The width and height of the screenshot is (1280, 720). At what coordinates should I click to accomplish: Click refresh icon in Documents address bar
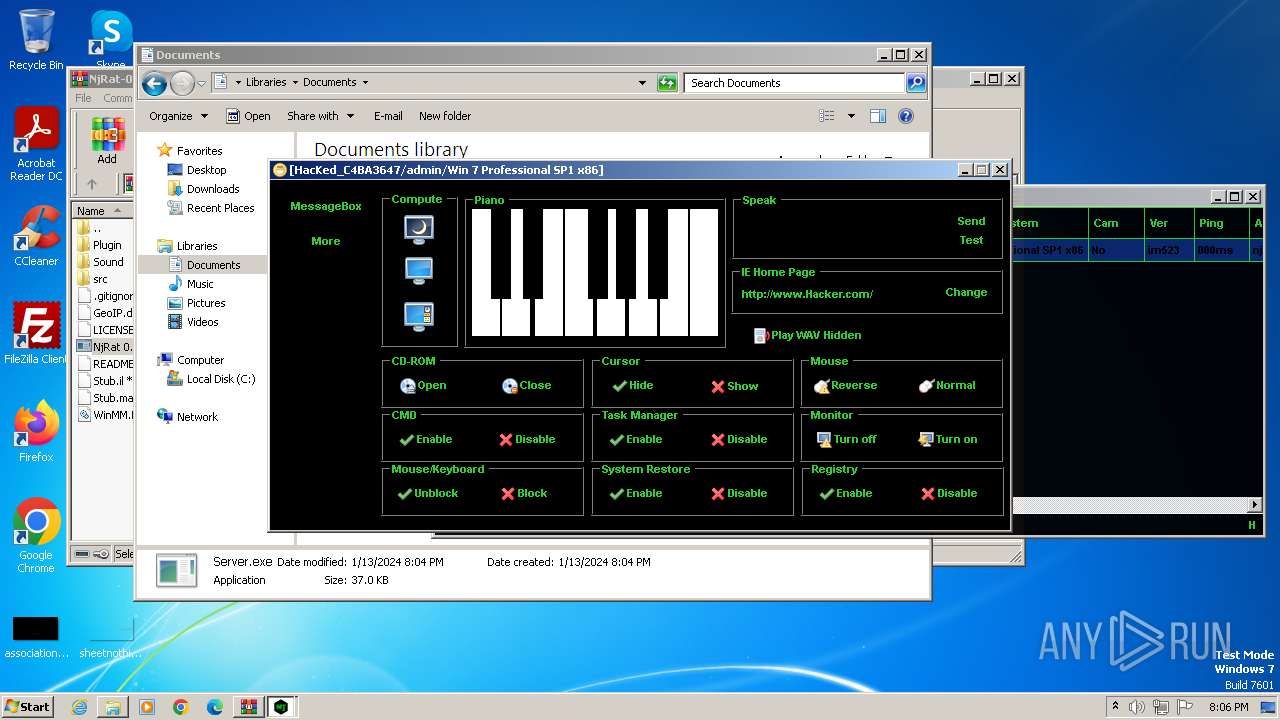coord(667,83)
